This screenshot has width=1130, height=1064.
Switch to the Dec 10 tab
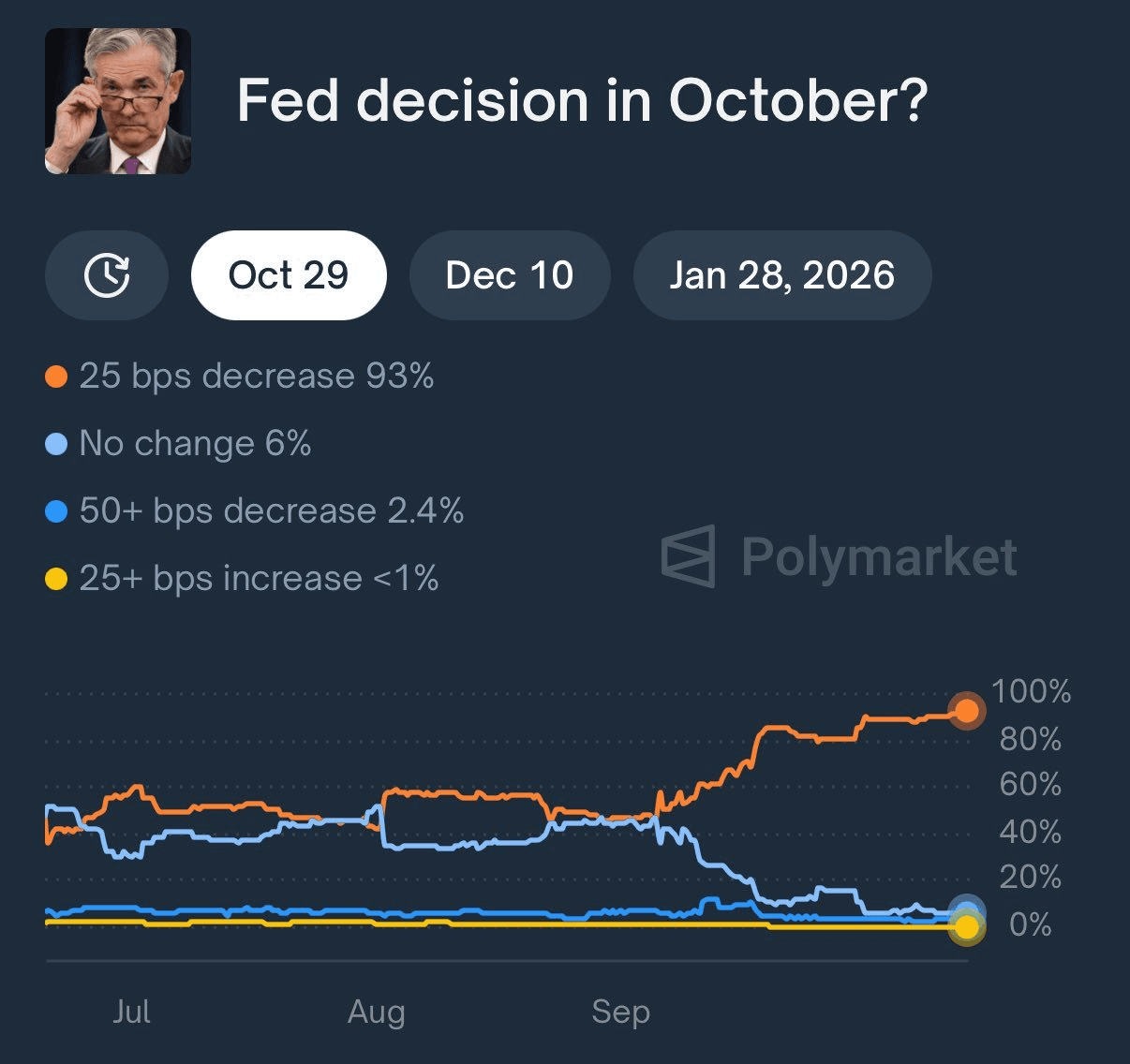pyautogui.click(x=510, y=275)
